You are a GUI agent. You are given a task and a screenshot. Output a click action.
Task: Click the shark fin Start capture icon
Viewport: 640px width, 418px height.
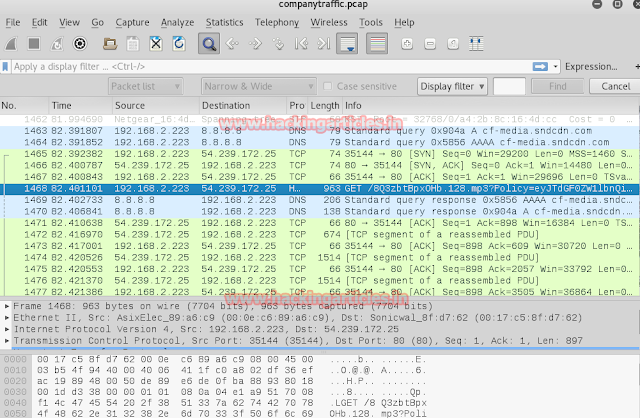click(x=11, y=44)
